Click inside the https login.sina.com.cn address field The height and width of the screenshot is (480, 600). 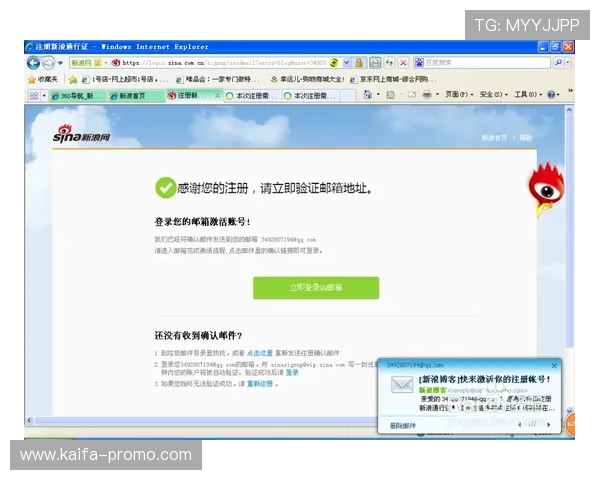(x=224, y=63)
